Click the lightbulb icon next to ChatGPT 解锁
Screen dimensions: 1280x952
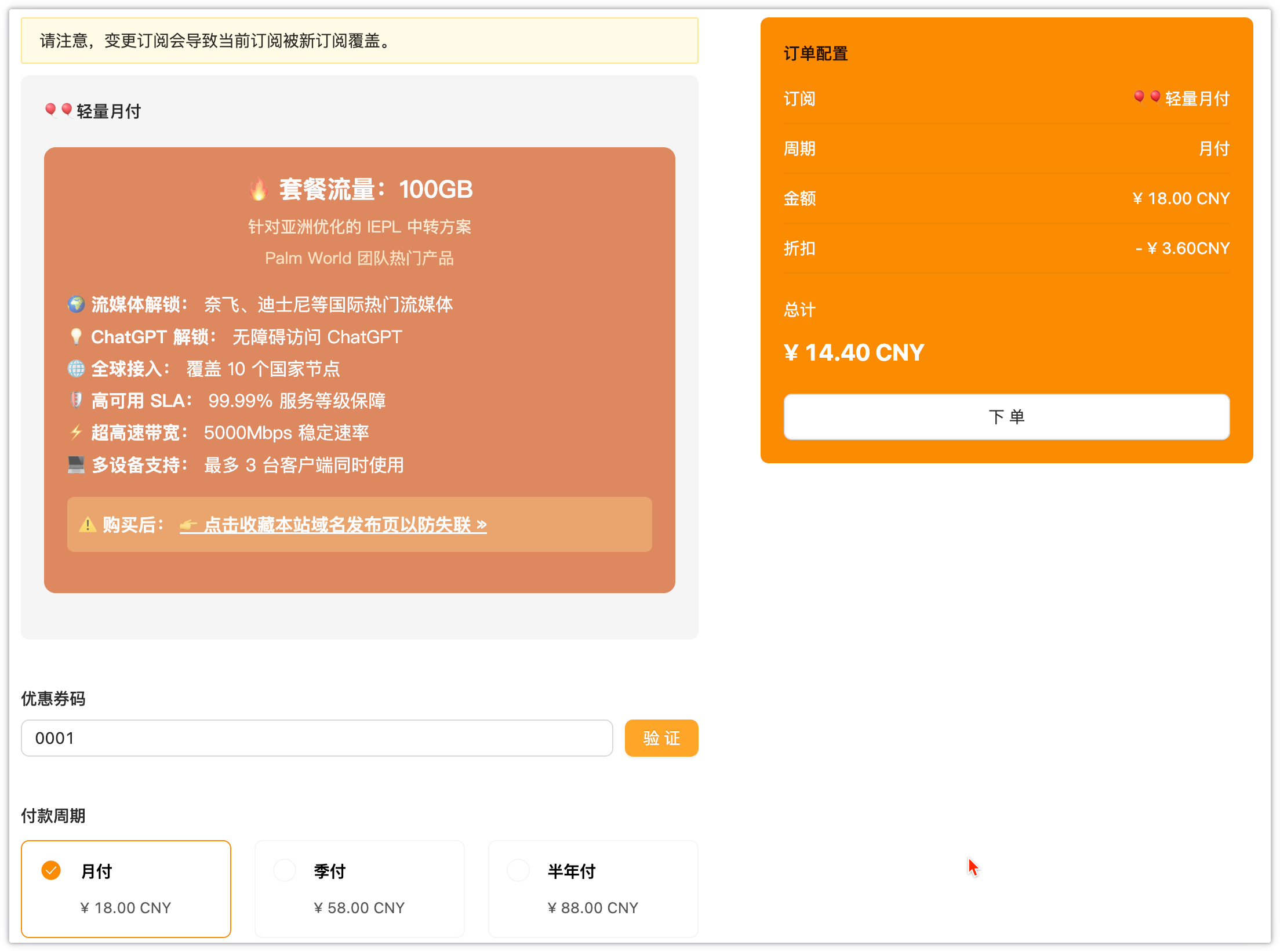coord(77,336)
